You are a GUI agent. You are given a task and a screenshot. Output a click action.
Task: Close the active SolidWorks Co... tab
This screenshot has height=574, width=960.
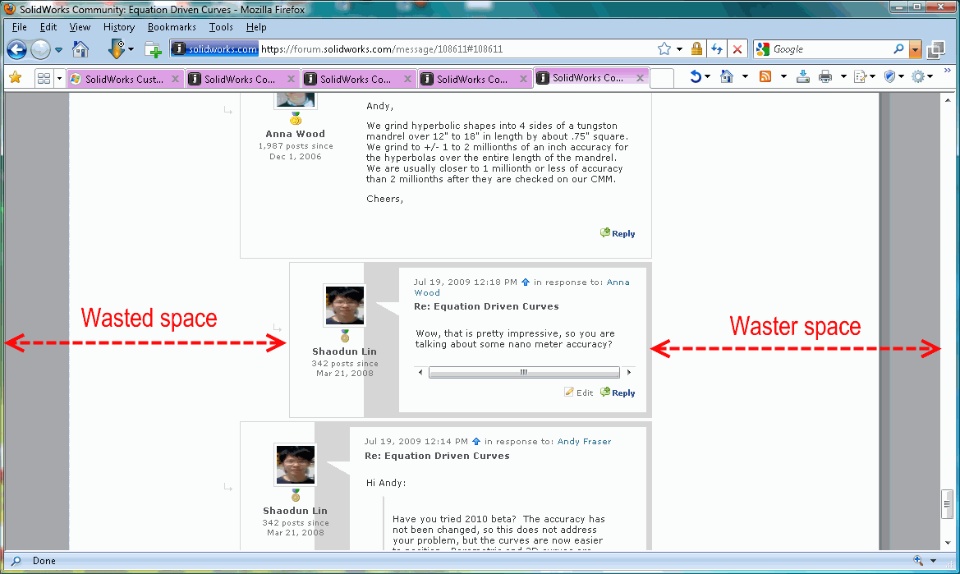639,78
